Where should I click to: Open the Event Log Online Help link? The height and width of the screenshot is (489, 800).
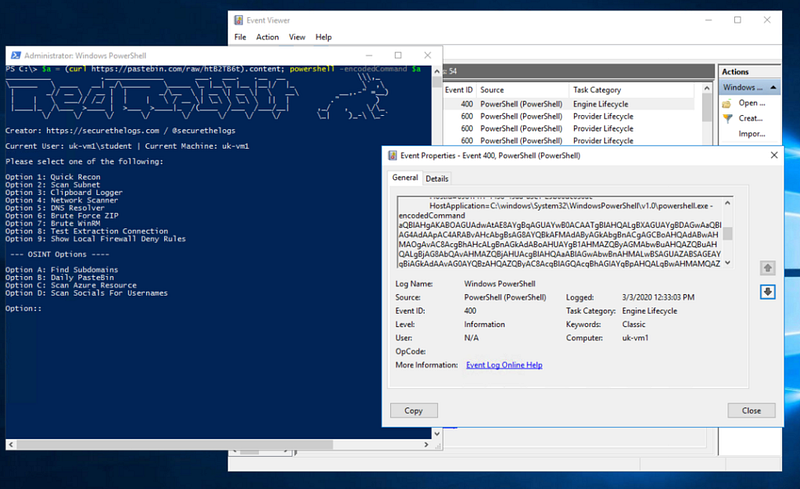pyautogui.click(x=504, y=365)
